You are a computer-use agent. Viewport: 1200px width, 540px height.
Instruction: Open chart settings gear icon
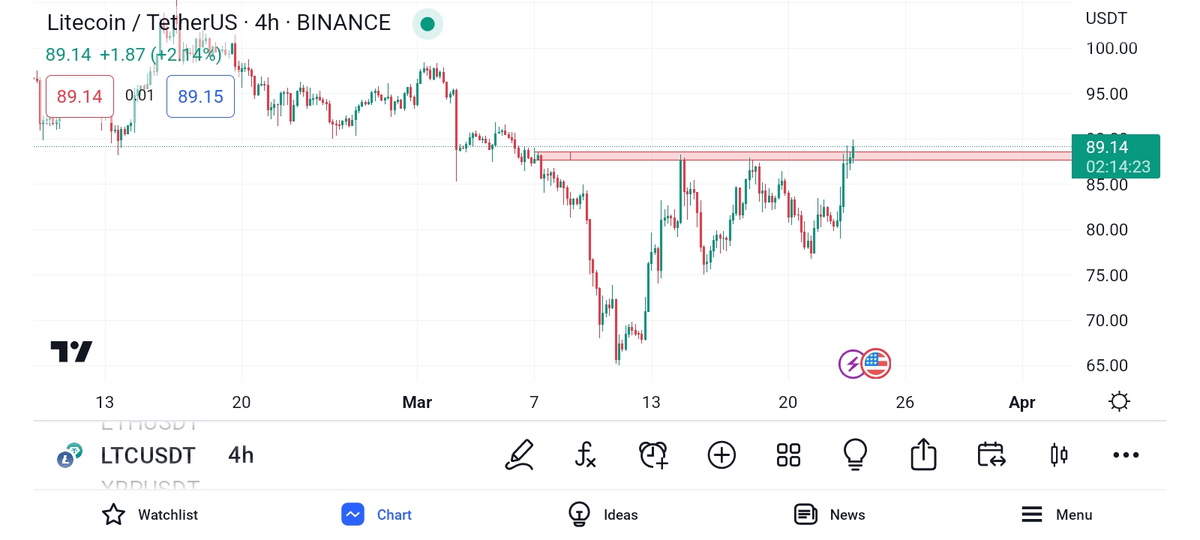point(1119,402)
